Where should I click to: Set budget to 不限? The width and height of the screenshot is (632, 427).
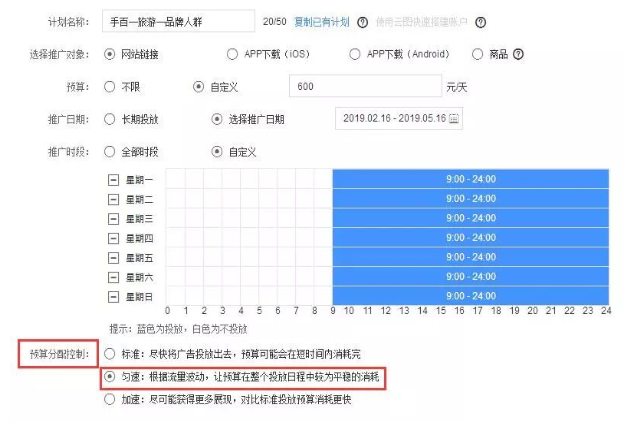[x=109, y=87]
